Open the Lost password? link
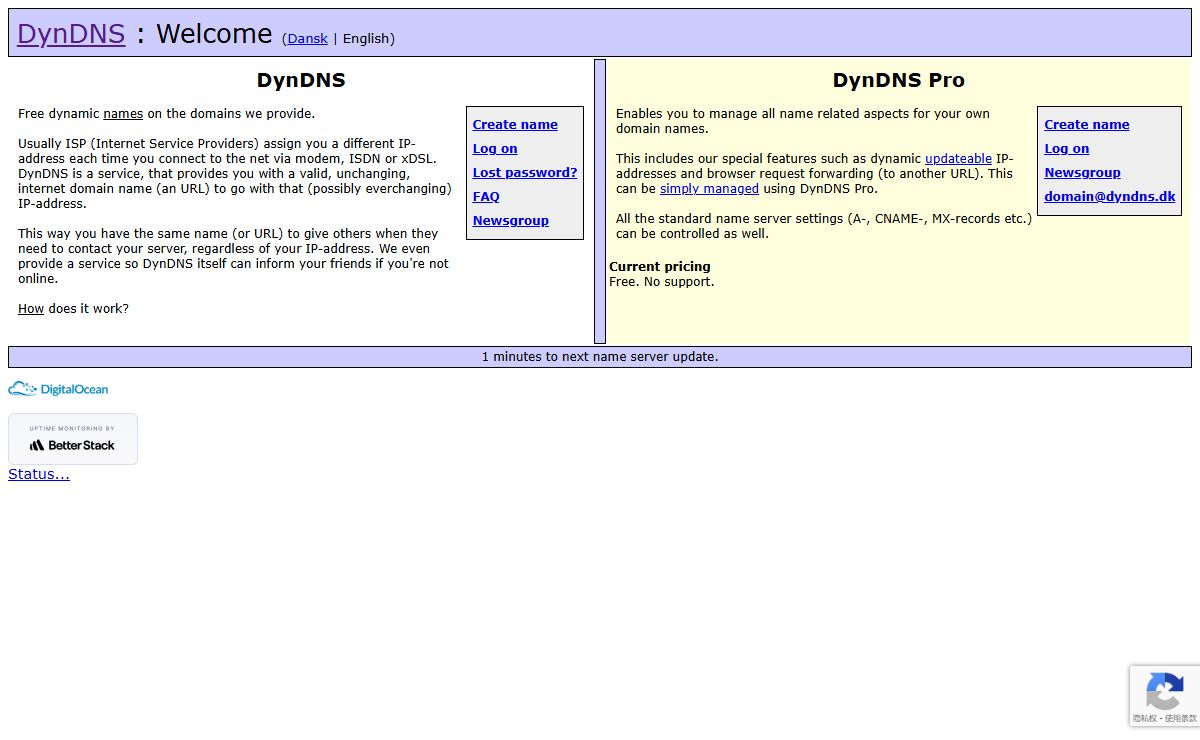Image resolution: width=1200 pixels, height=740 pixels. tap(525, 172)
